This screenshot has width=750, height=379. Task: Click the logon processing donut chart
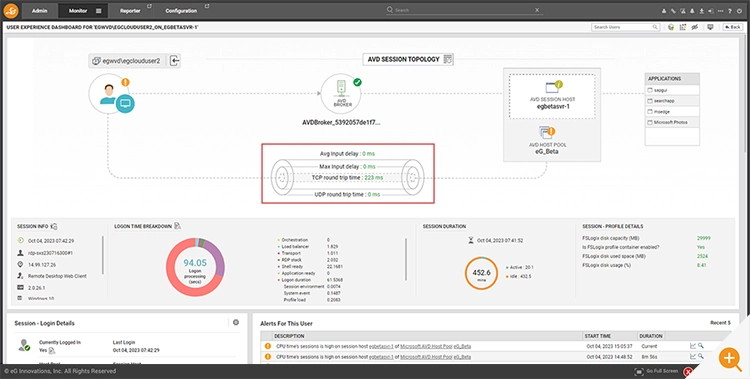(195, 266)
